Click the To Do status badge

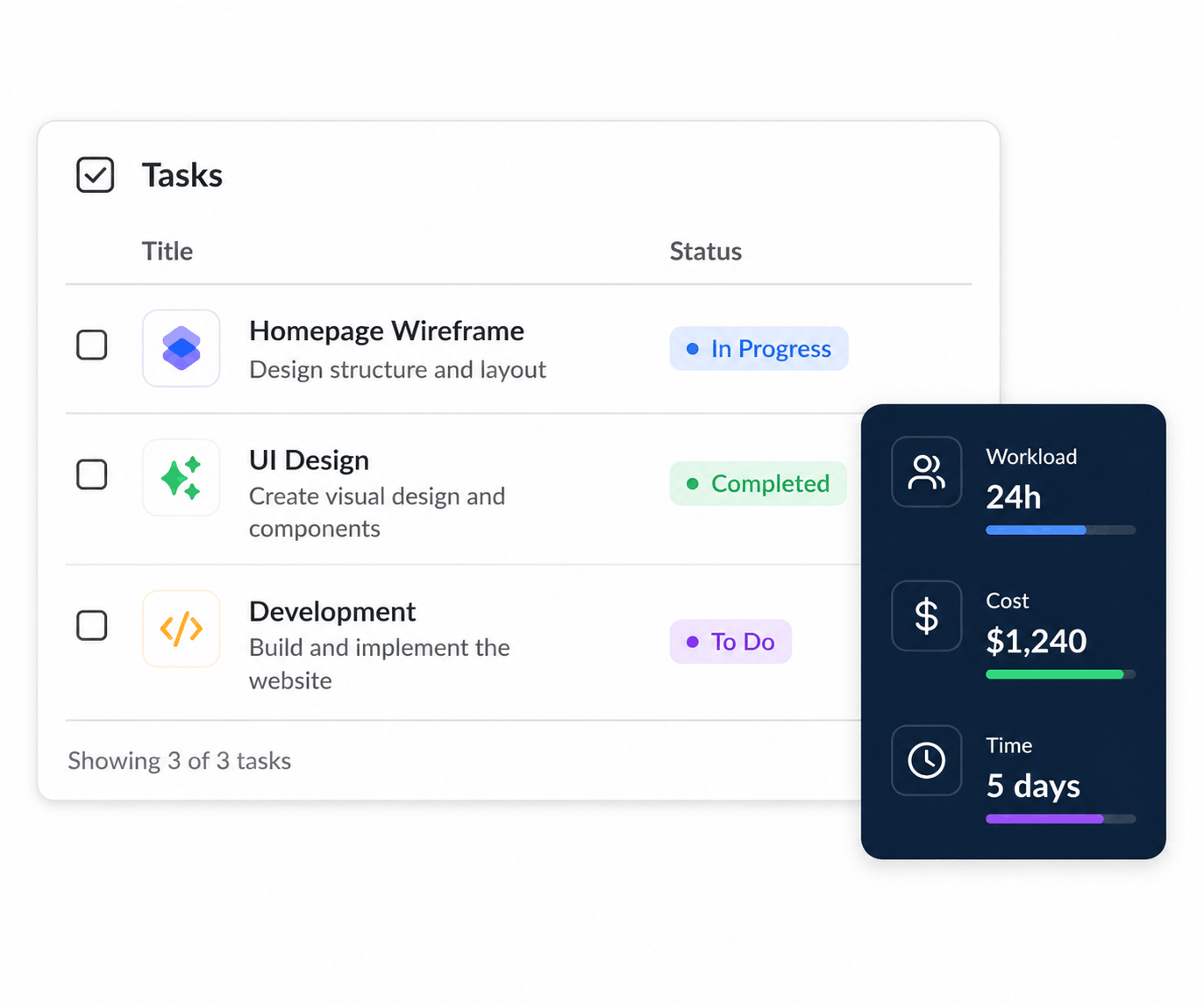click(730, 642)
